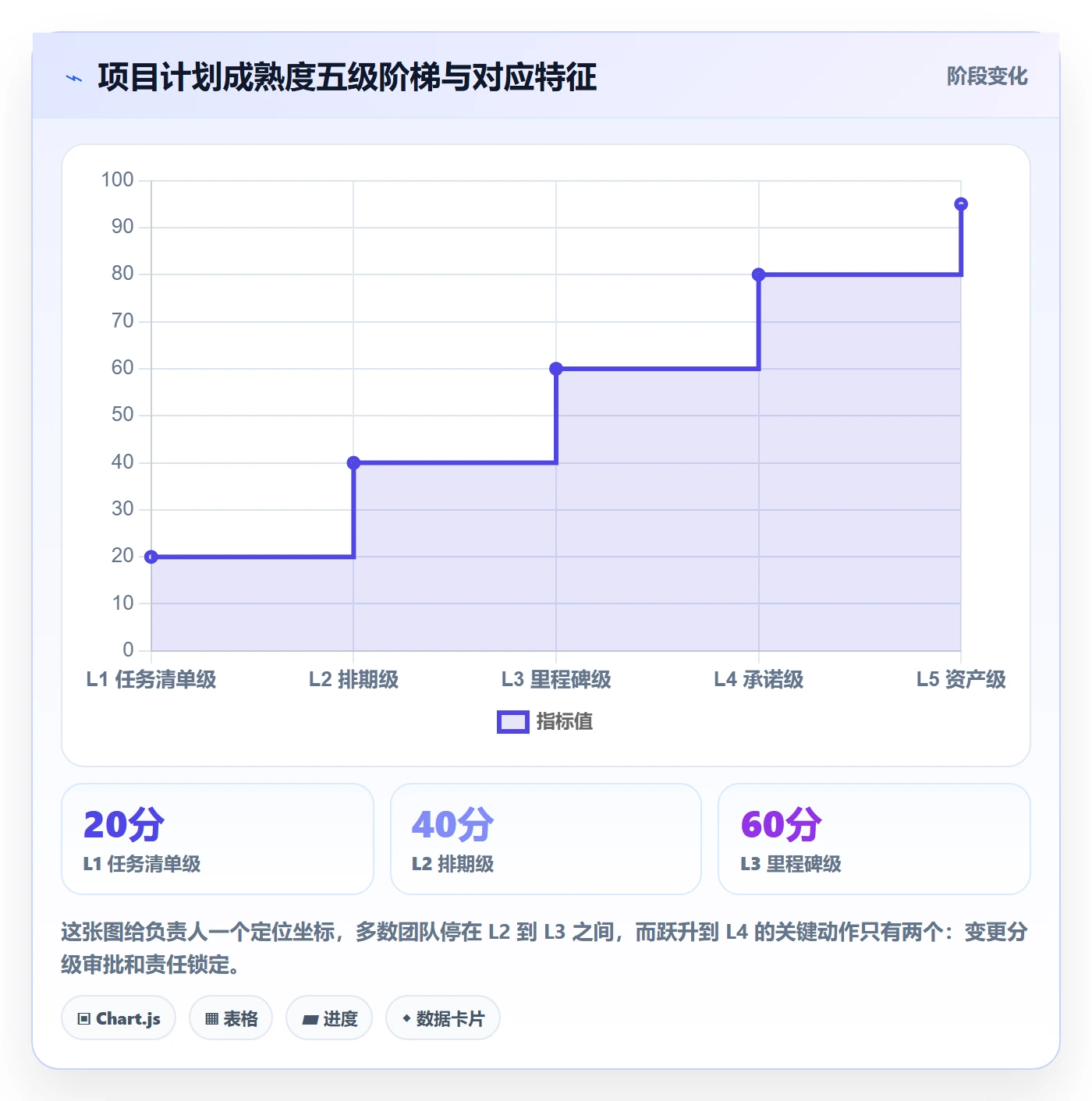This screenshot has width=1092, height=1101.
Task: Click the x-axis label L2 排期级
Action: (x=353, y=680)
